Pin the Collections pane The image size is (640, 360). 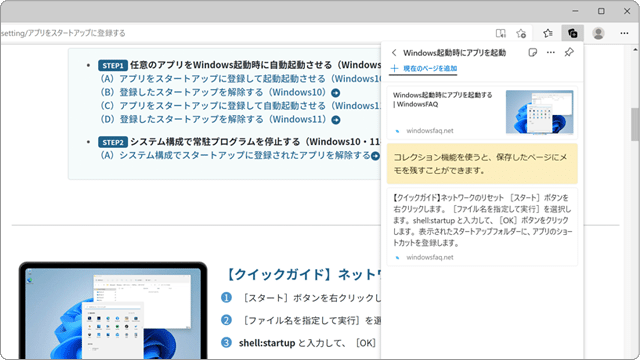(569, 52)
